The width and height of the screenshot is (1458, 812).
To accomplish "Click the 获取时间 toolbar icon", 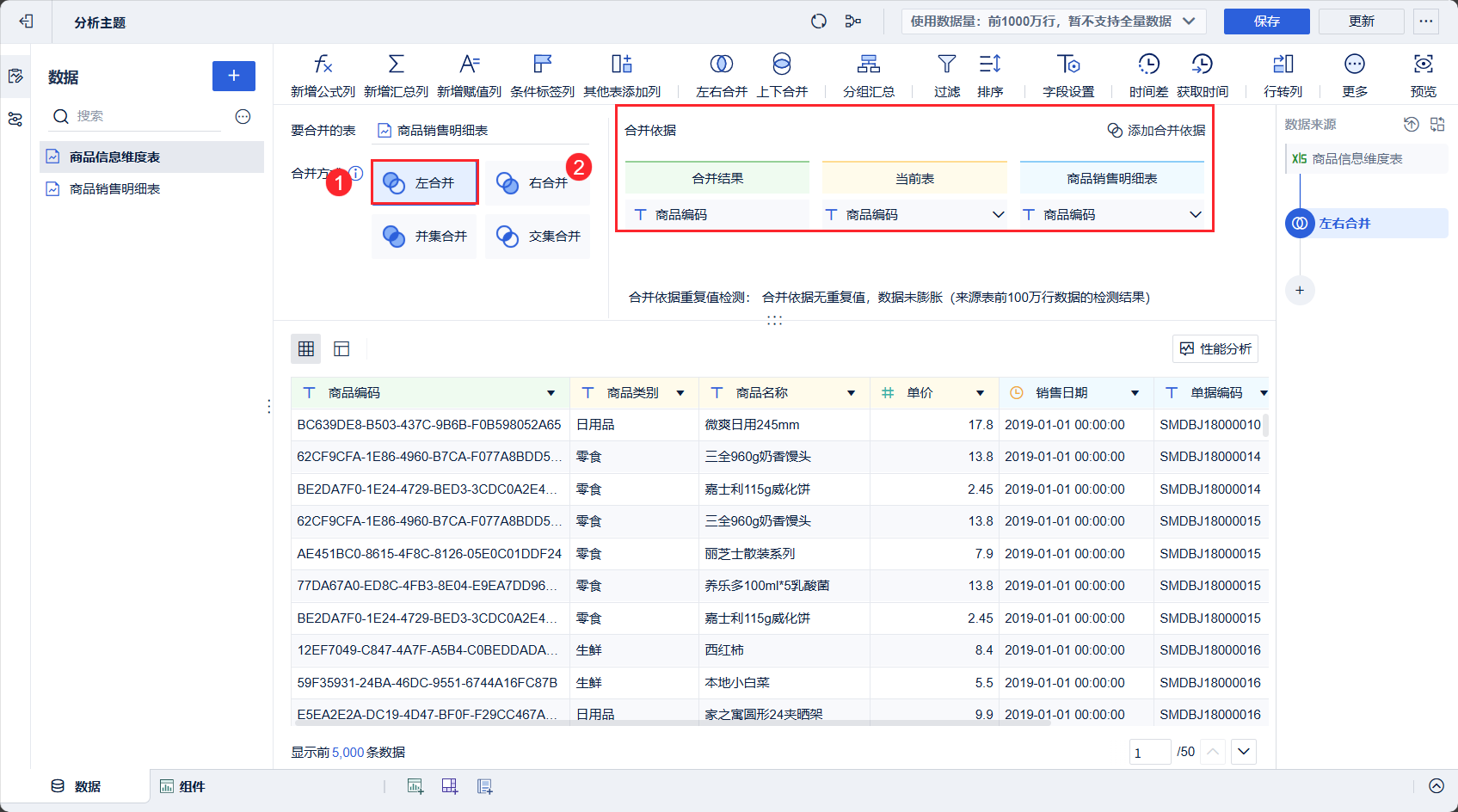I will point(1203,65).
